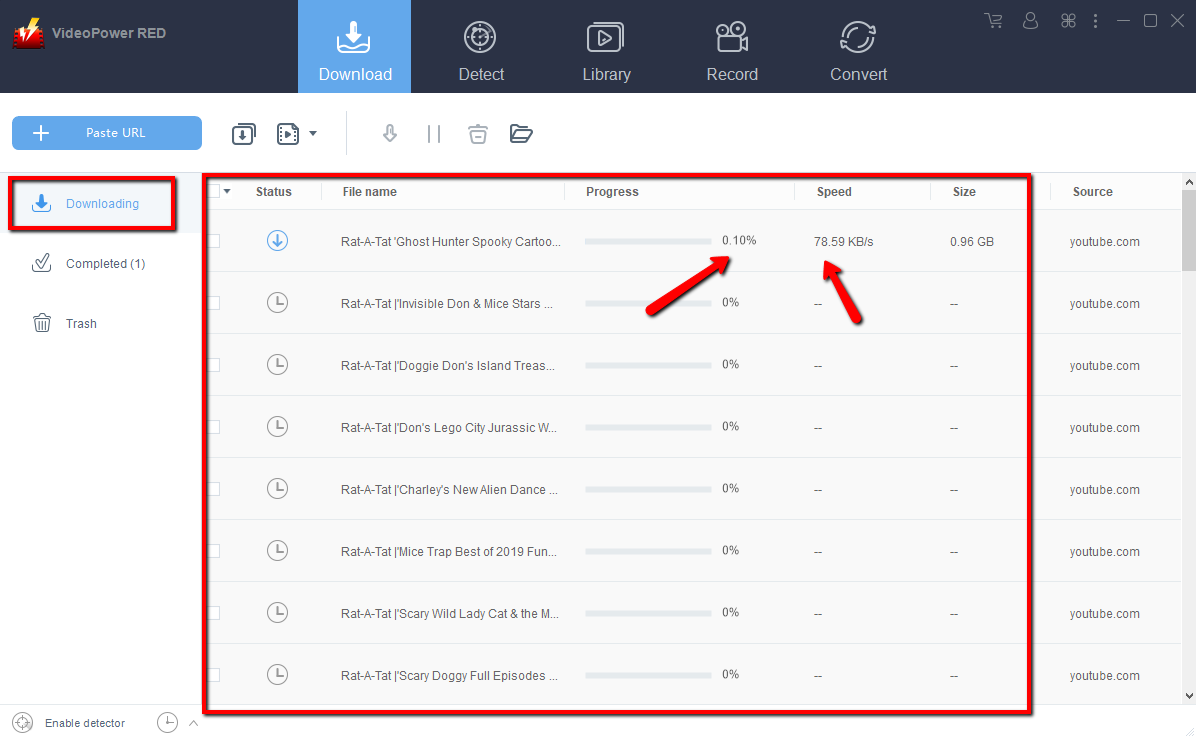Screen dimensions: 1196x737
Task: Click the Paste URL button
Action: (x=107, y=133)
